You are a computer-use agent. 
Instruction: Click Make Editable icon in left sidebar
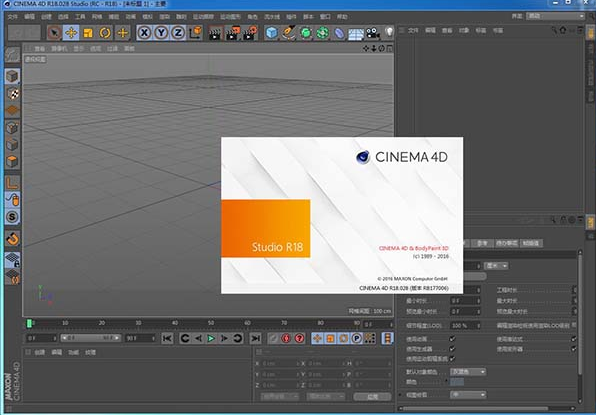(x=13, y=55)
